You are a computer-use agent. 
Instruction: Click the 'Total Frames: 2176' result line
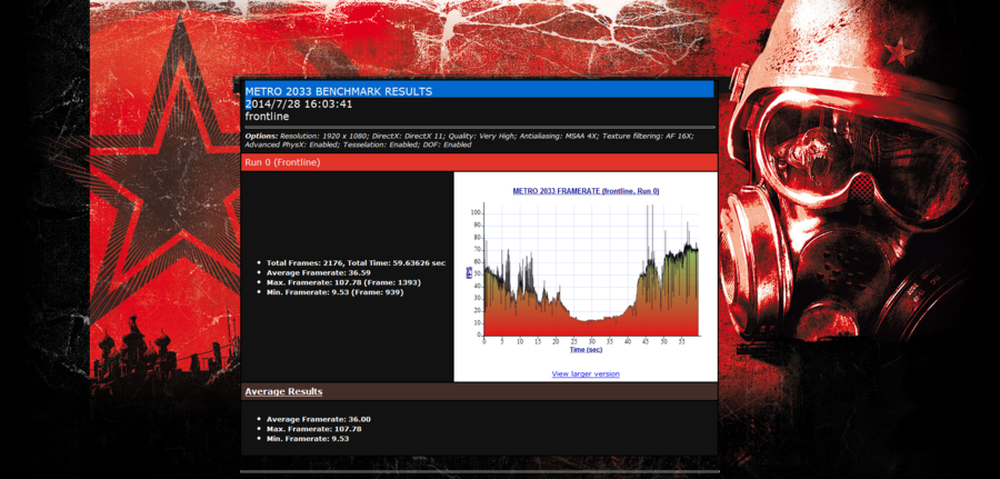click(x=356, y=263)
